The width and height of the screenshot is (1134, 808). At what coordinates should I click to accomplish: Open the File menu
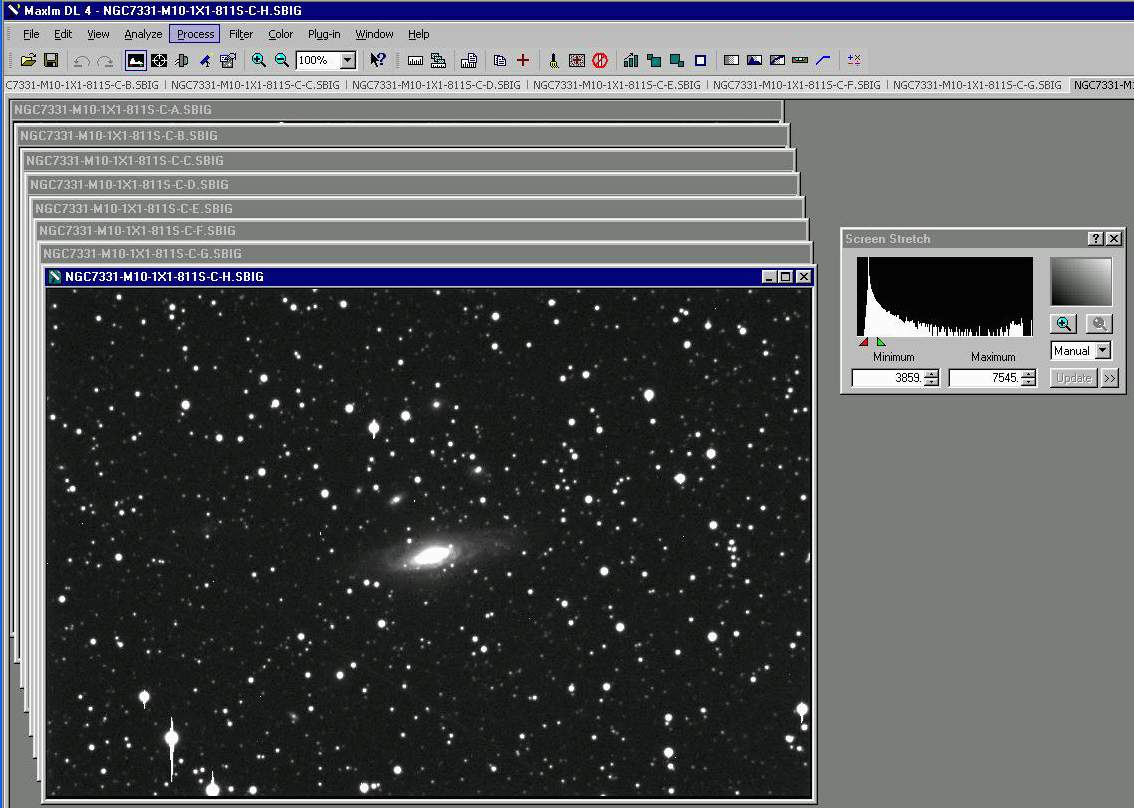31,34
